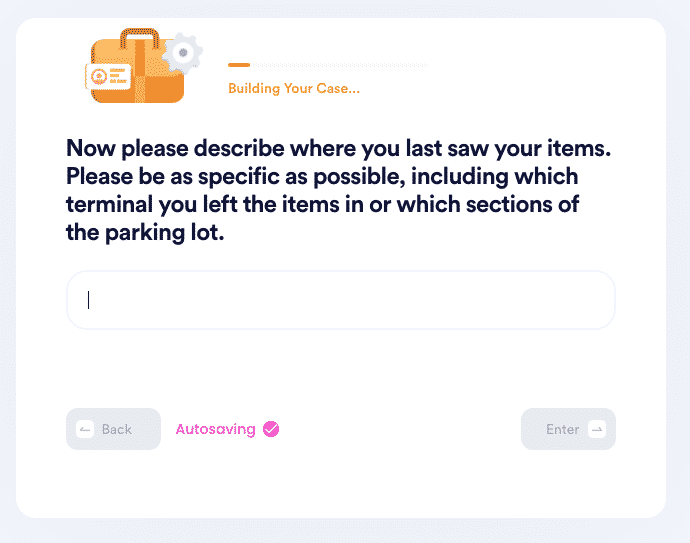Click the 'Now please describe where' heading line
Screen dimensions: 690x543
(x=338, y=148)
